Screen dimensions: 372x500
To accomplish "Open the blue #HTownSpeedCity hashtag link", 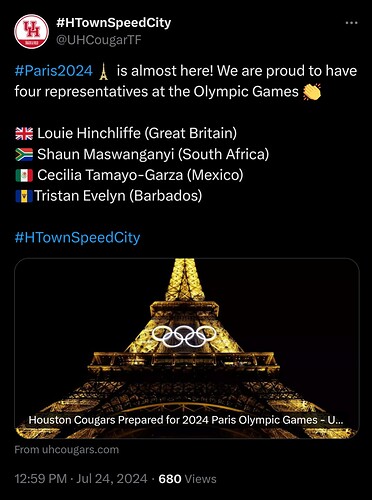I will pyautogui.click(x=77, y=238).
